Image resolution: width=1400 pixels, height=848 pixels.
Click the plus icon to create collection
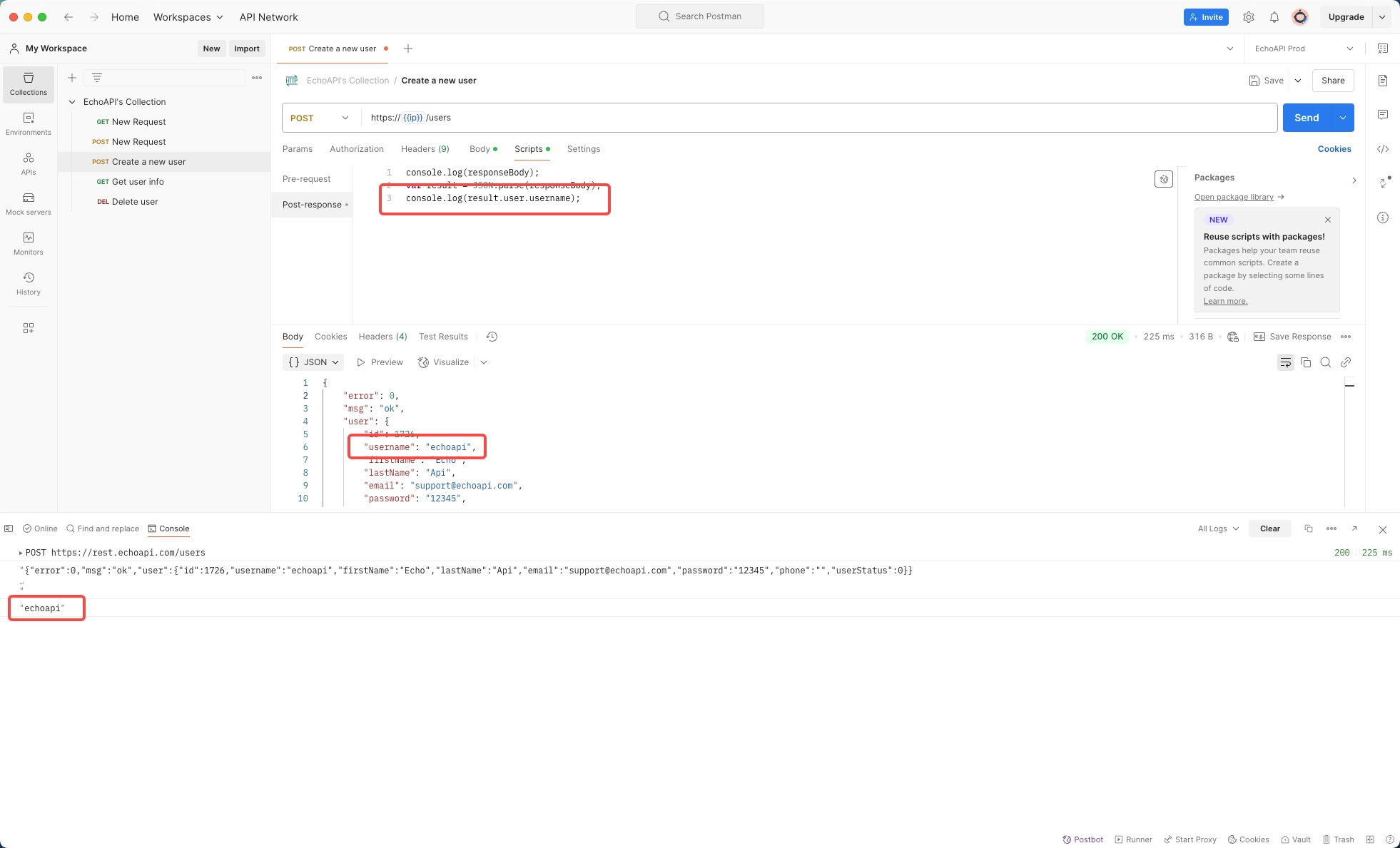(x=72, y=78)
